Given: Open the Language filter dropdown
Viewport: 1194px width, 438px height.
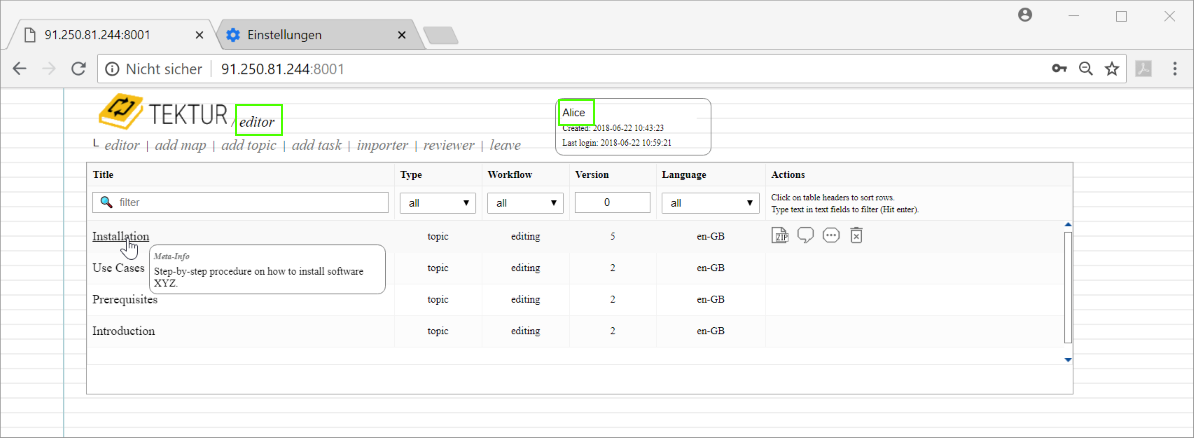Looking at the screenshot, I should [x=710, y=203].
